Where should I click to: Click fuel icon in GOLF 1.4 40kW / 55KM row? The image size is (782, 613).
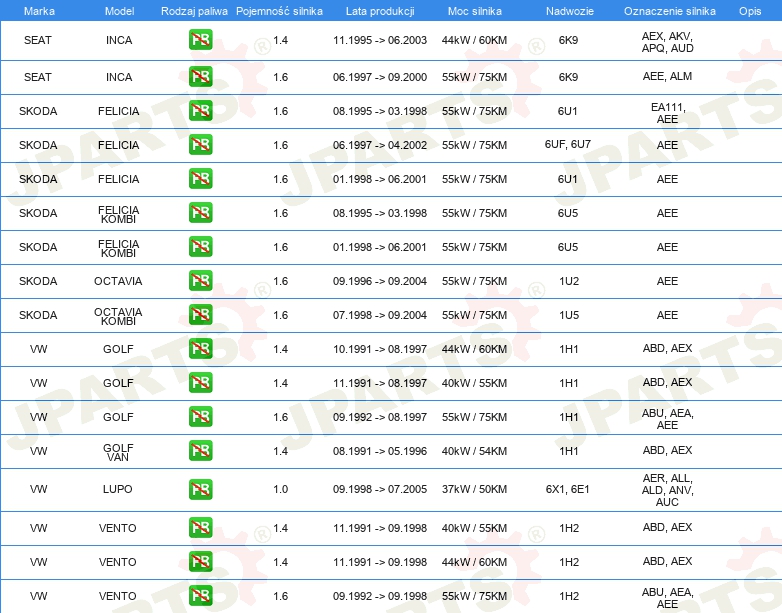pos(200,383)
